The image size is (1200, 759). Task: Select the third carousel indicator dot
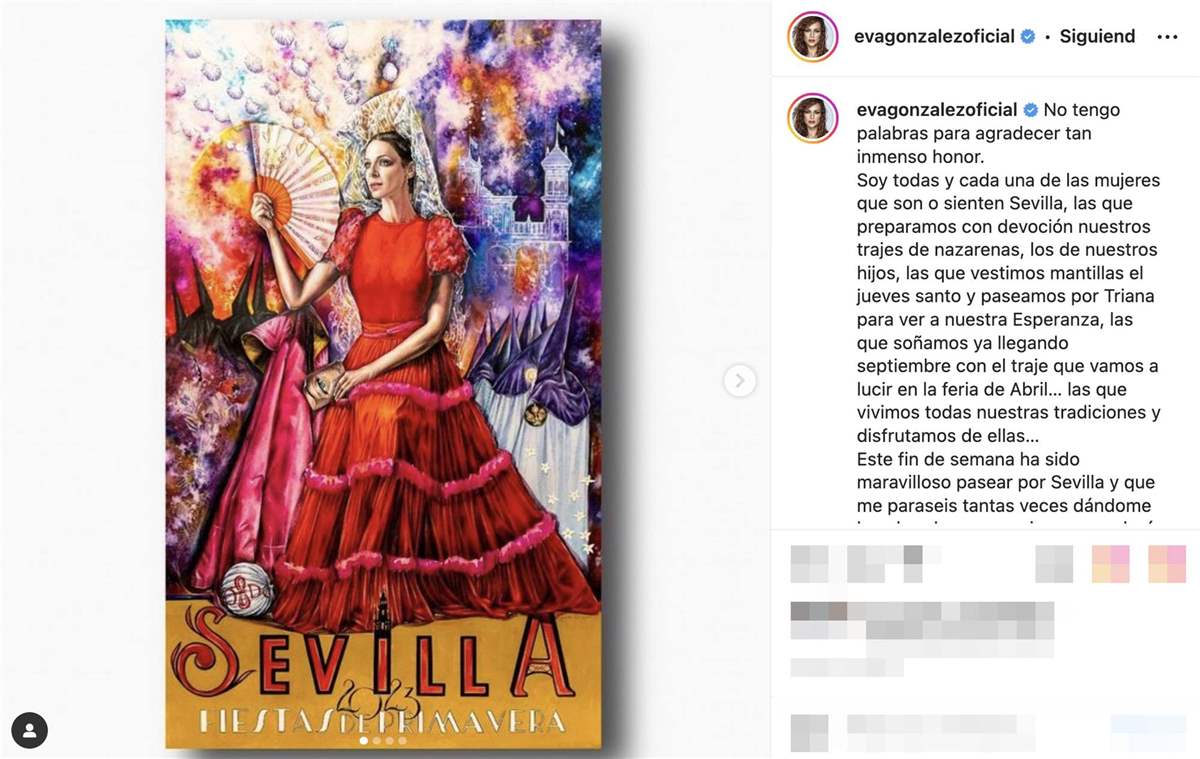coord(390,741)
